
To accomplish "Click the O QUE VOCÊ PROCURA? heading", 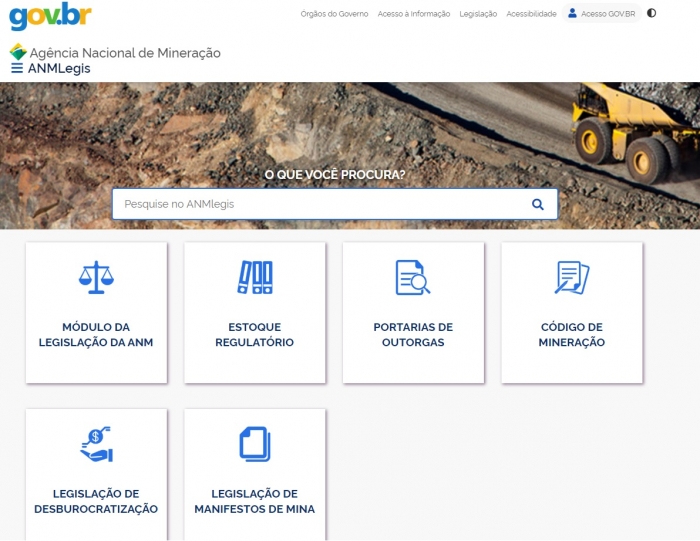I will (335, 175).
